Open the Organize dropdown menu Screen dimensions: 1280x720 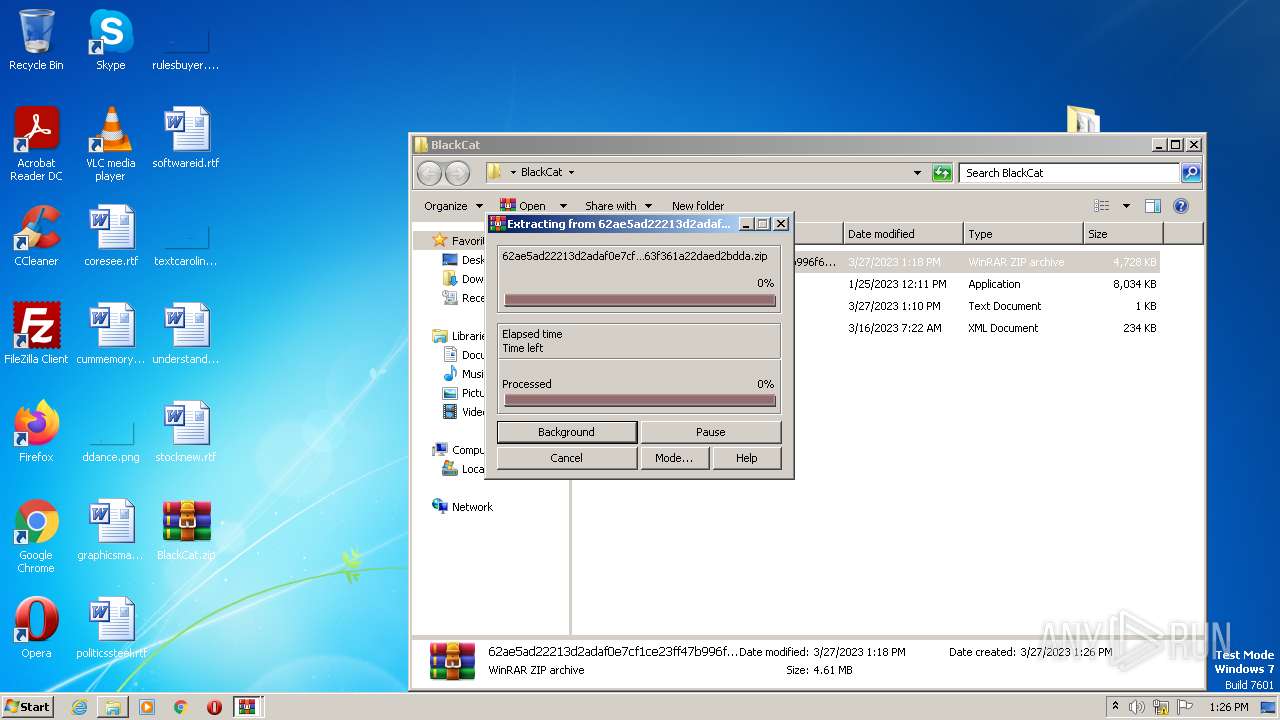[x=453, y=206]
